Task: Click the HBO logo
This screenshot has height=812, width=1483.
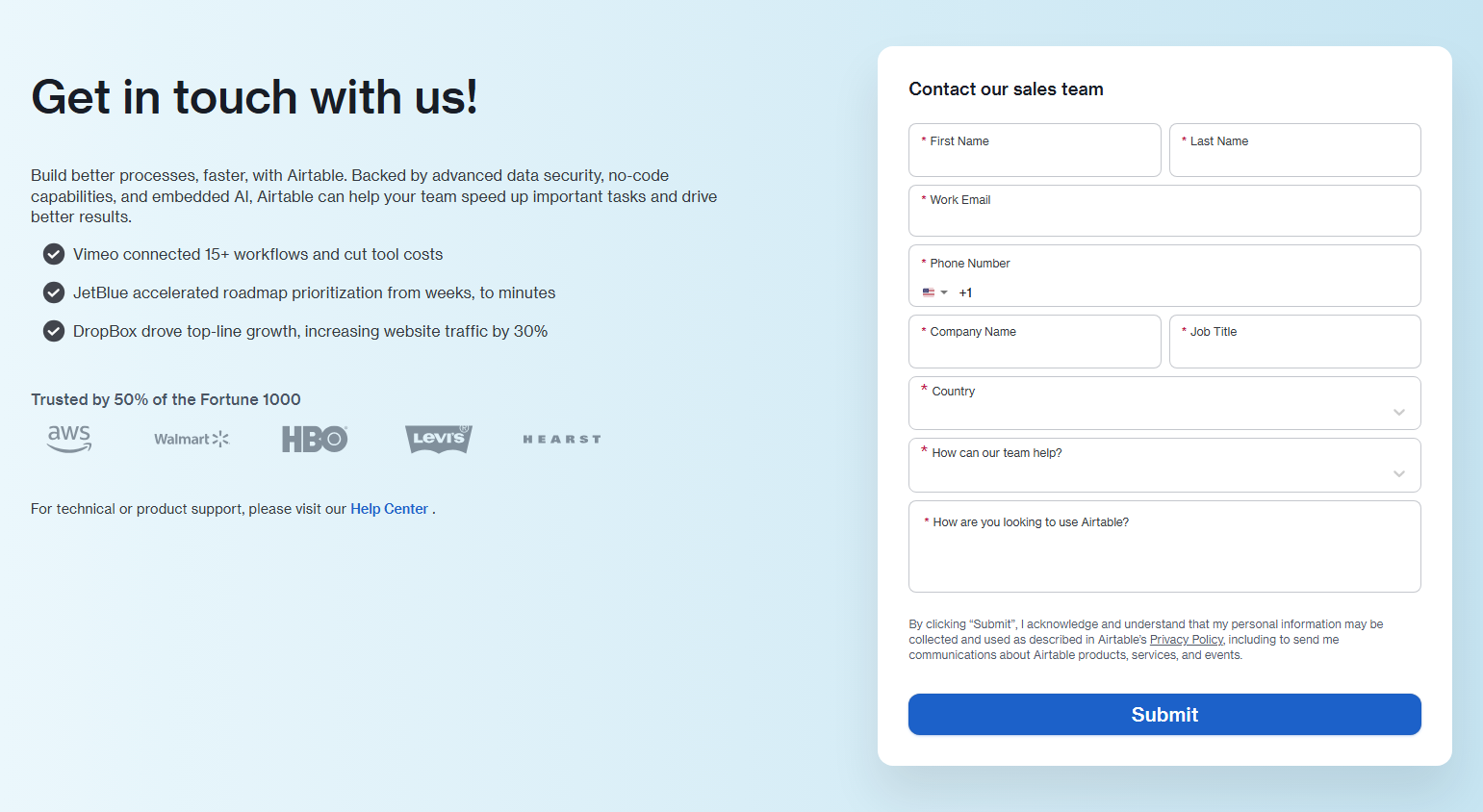Action: tap(315, 439)
